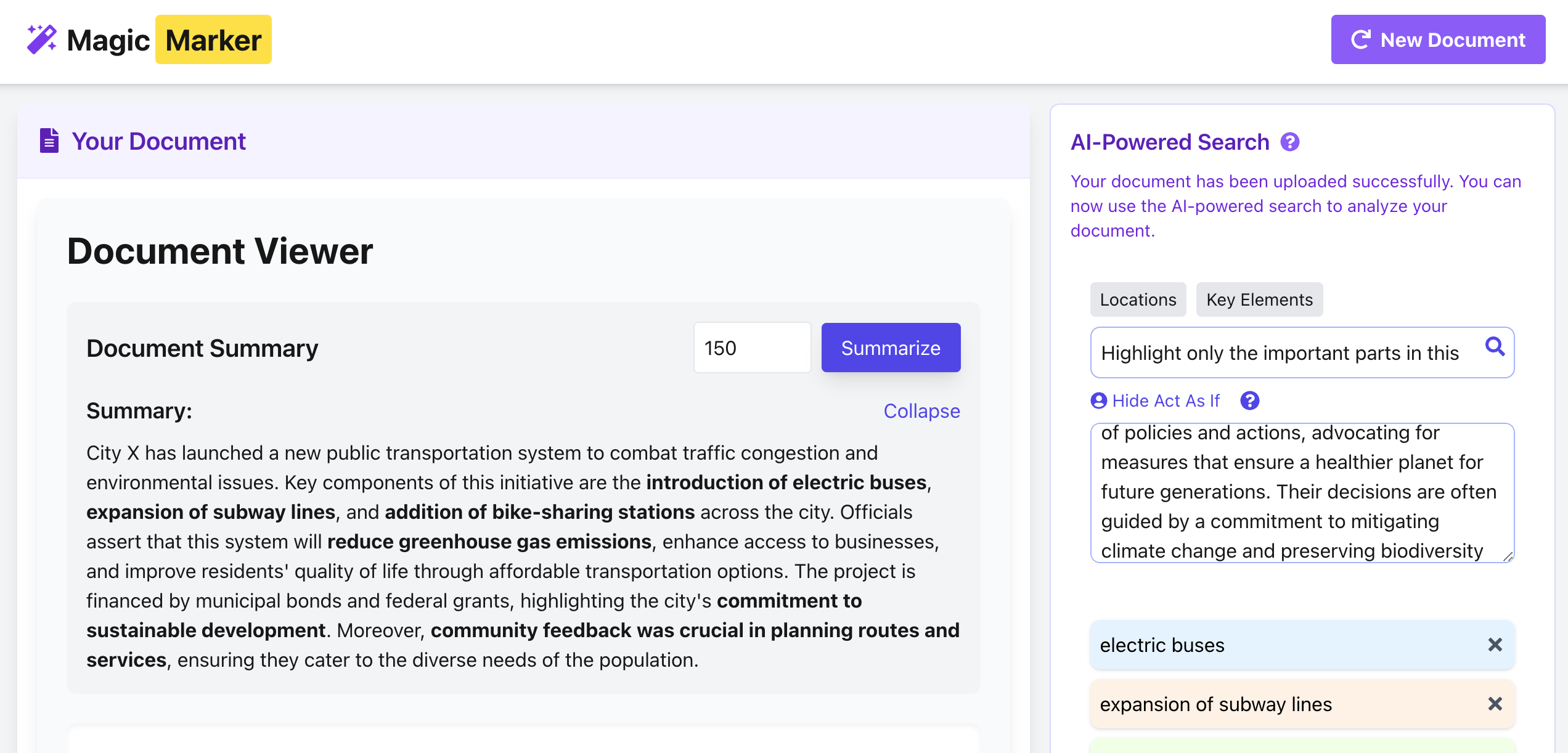This screenshot has height=753, width=1568.
Task: Remove the expansion of subway lines tag
Action: pyautogui.click(x=1495, y=704)
